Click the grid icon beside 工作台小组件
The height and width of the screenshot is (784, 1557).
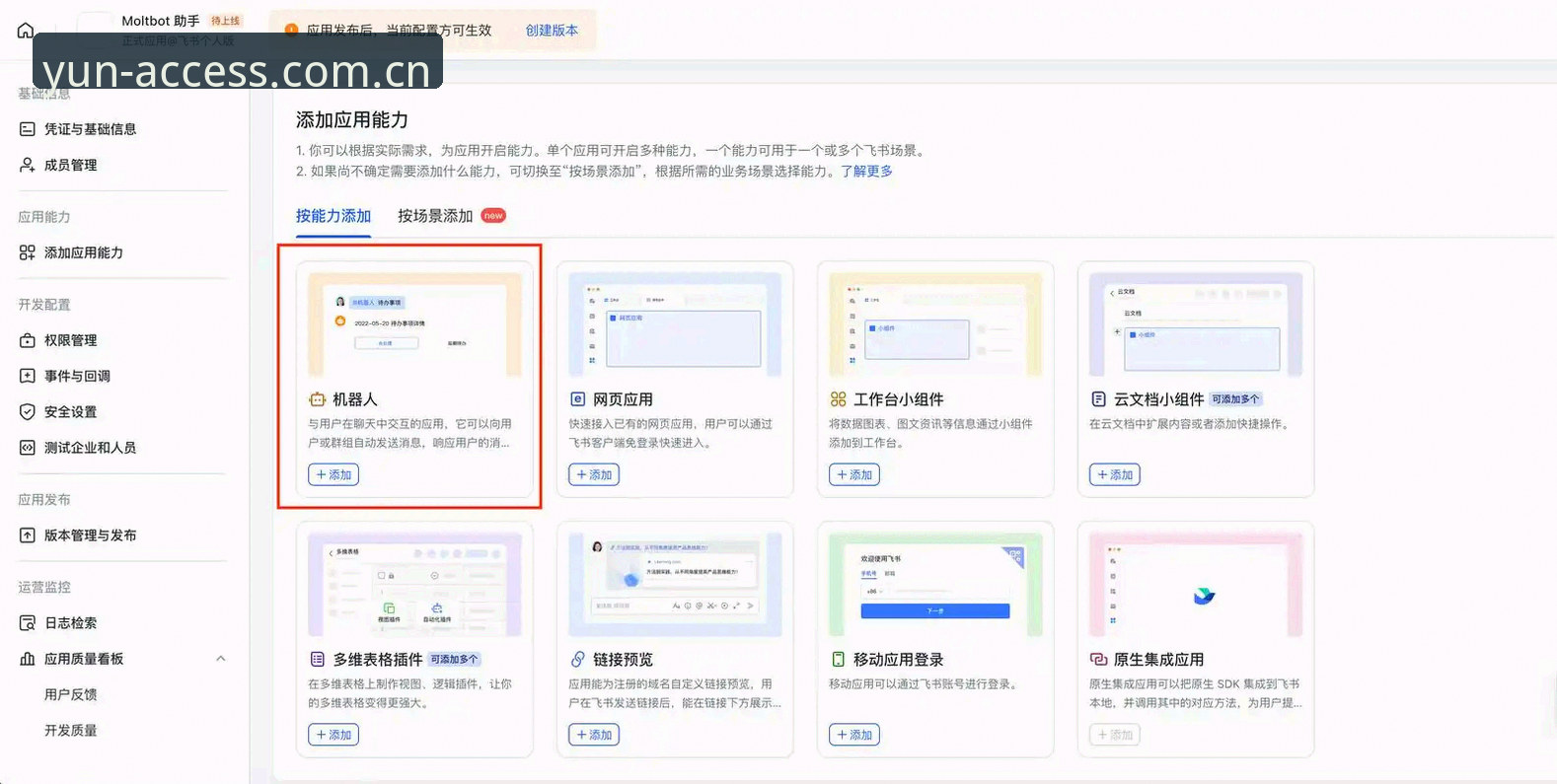(838, 399)
